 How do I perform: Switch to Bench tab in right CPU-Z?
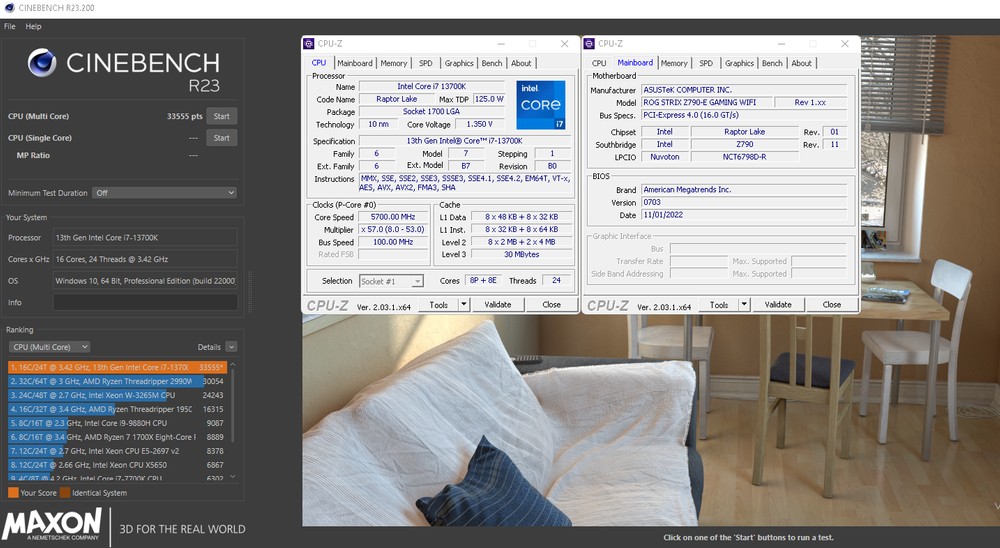(x=772, y=63)
